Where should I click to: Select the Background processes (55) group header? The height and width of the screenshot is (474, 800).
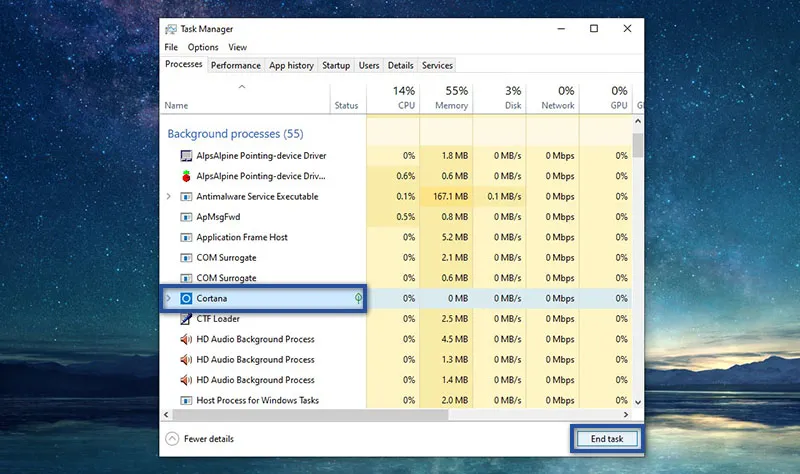[x=235, y=134]
